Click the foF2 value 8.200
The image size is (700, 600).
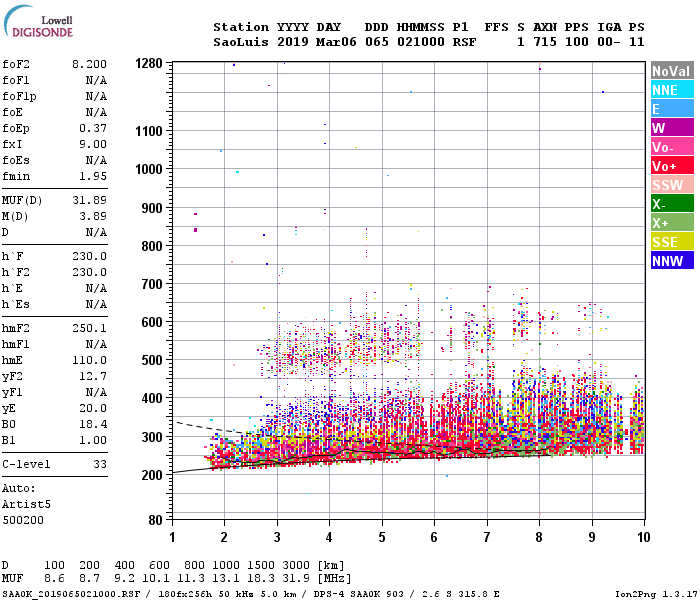pyautogui.click(x=89, y=64)
